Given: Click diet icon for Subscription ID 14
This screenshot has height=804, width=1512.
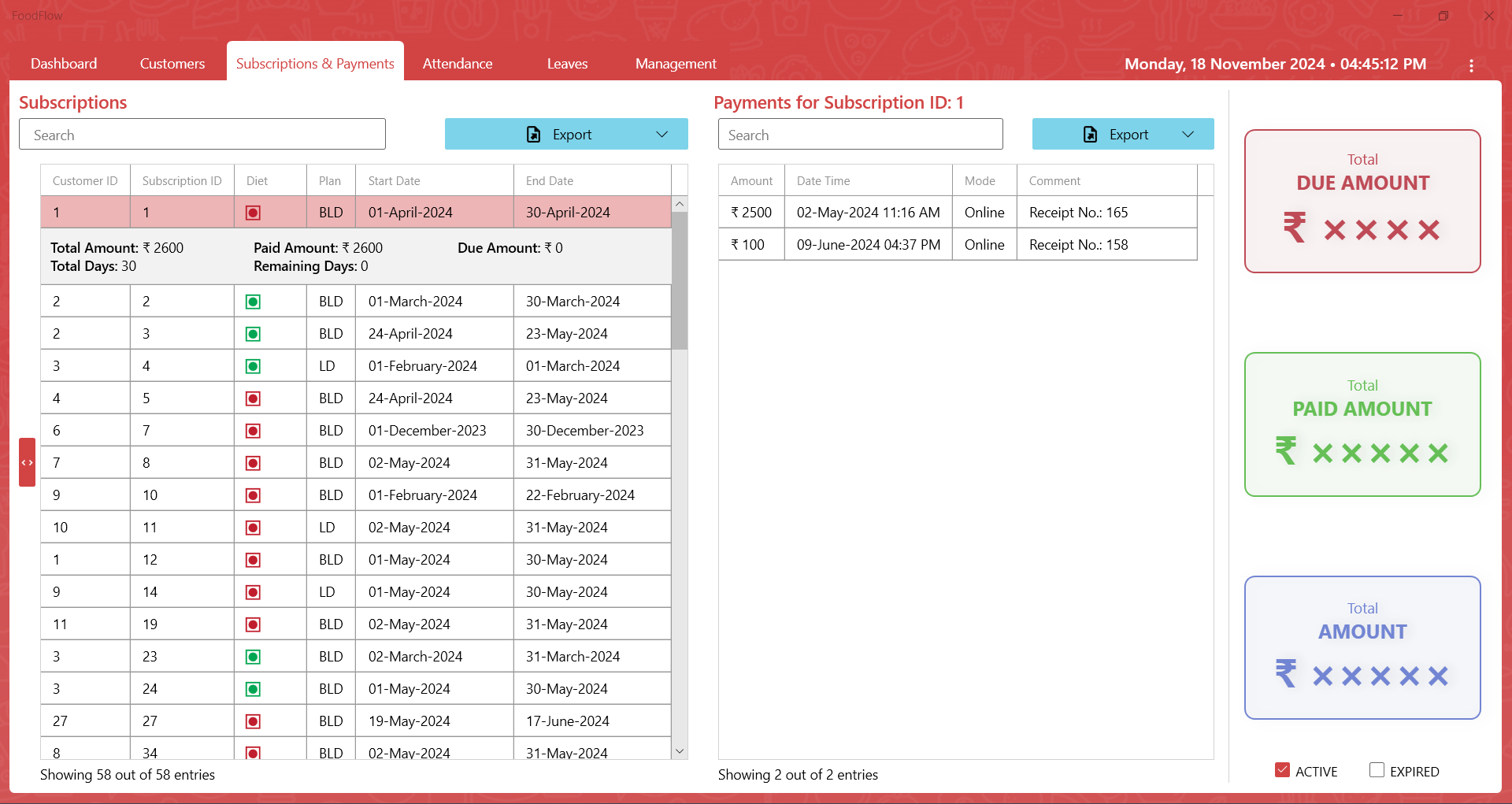Looking at the screenshot, I should (253, 592).
